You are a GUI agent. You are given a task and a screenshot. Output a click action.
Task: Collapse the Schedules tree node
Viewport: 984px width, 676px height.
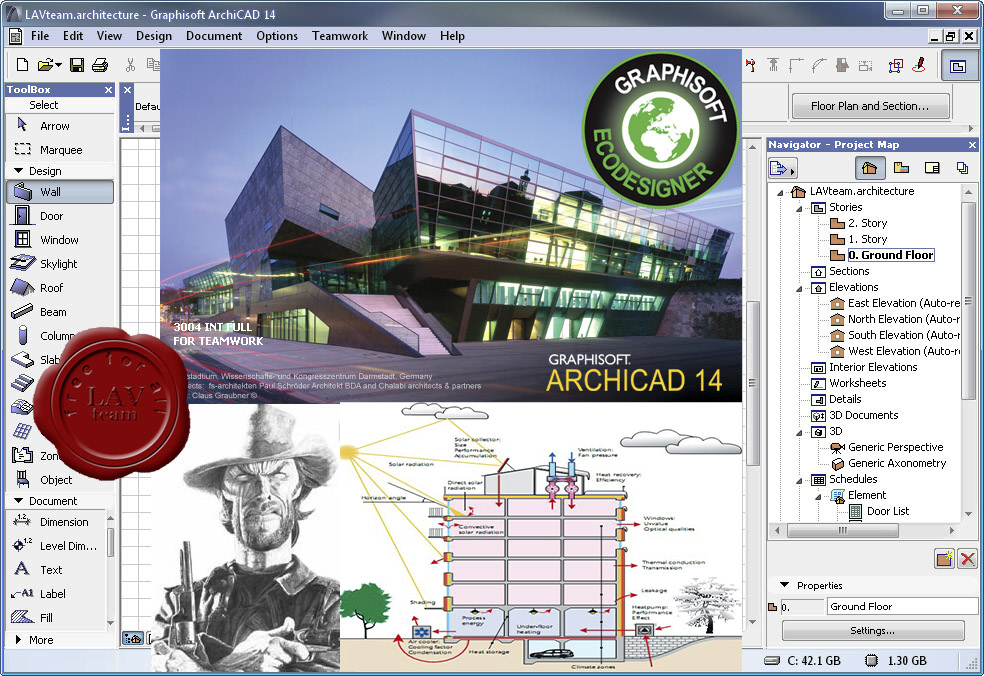[x=800, y=480]
